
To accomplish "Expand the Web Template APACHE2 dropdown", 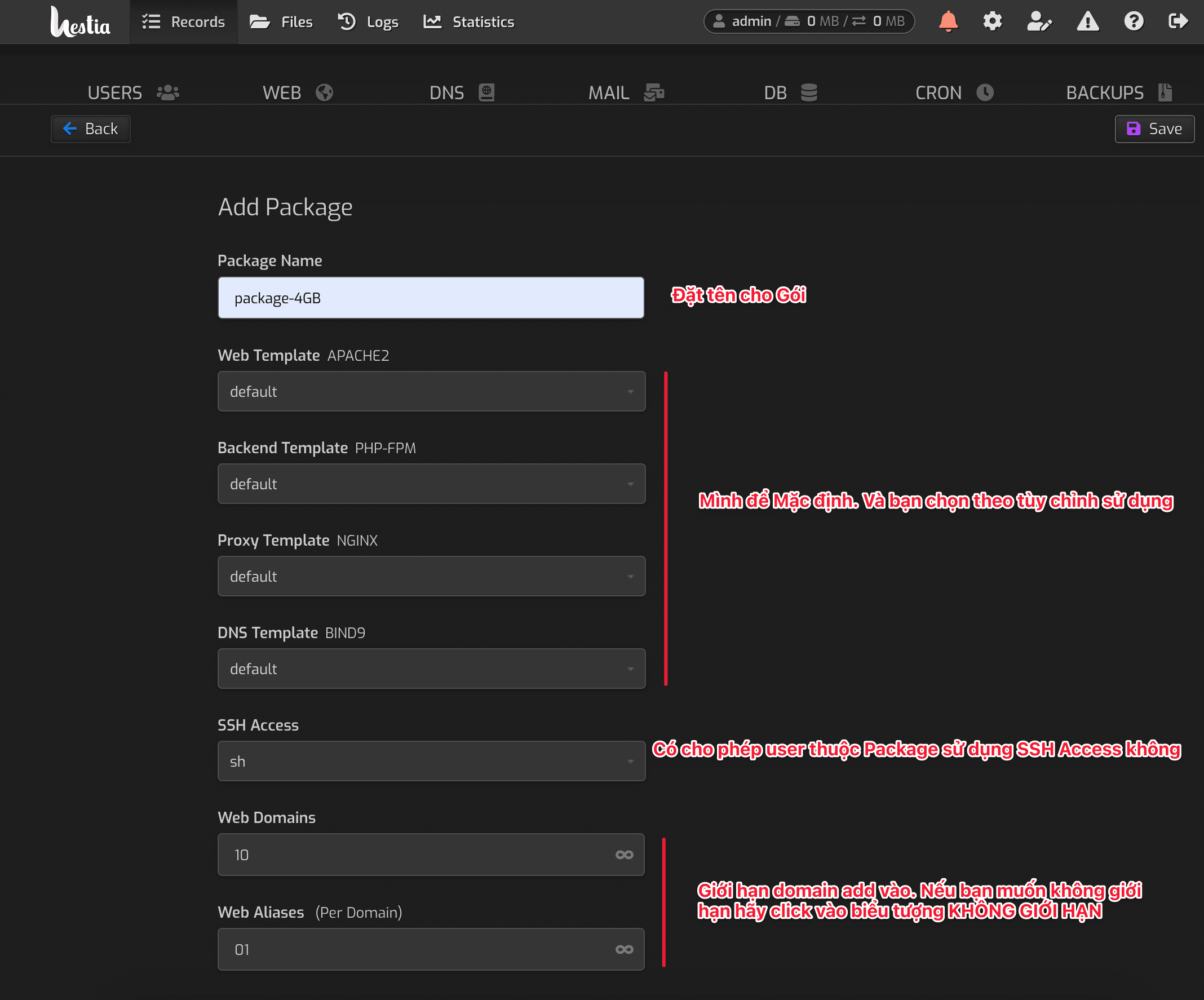I will click(x=431, y=392).
